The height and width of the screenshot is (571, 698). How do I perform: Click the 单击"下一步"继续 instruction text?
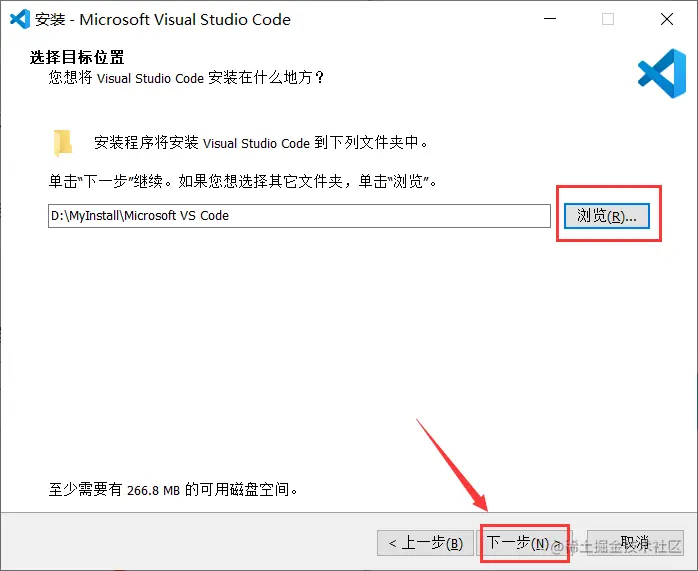coord(243,181)
